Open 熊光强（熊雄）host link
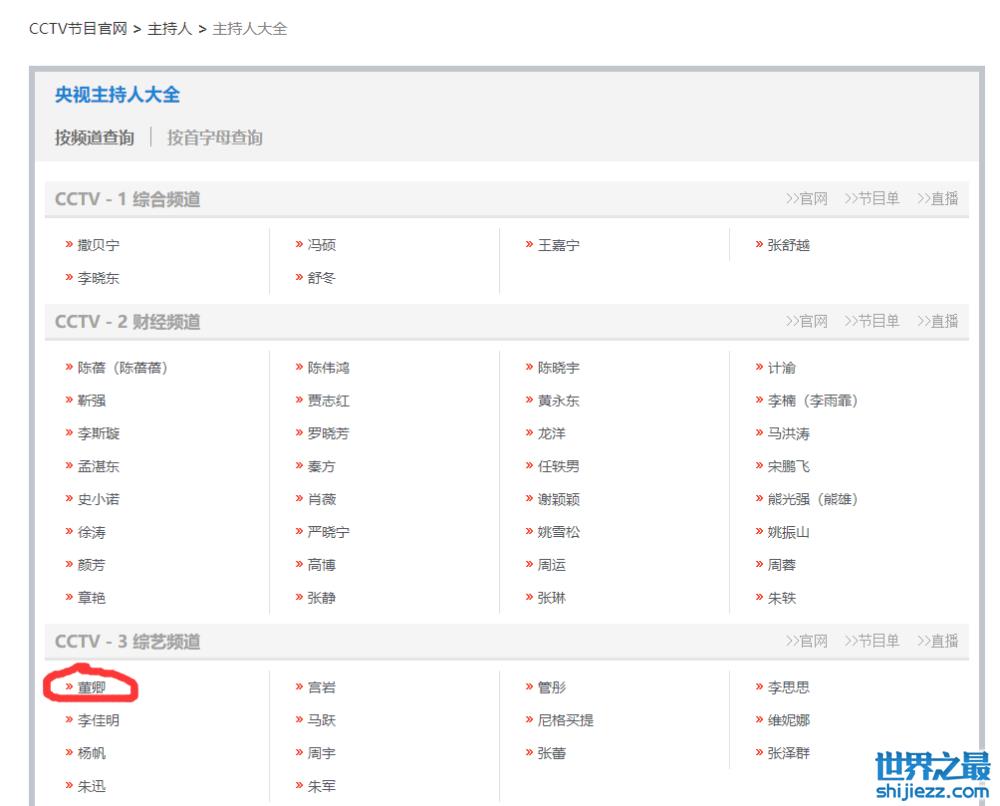Image resolution: width=1000 pixels, height=806 pixels. tap(812, 499)
